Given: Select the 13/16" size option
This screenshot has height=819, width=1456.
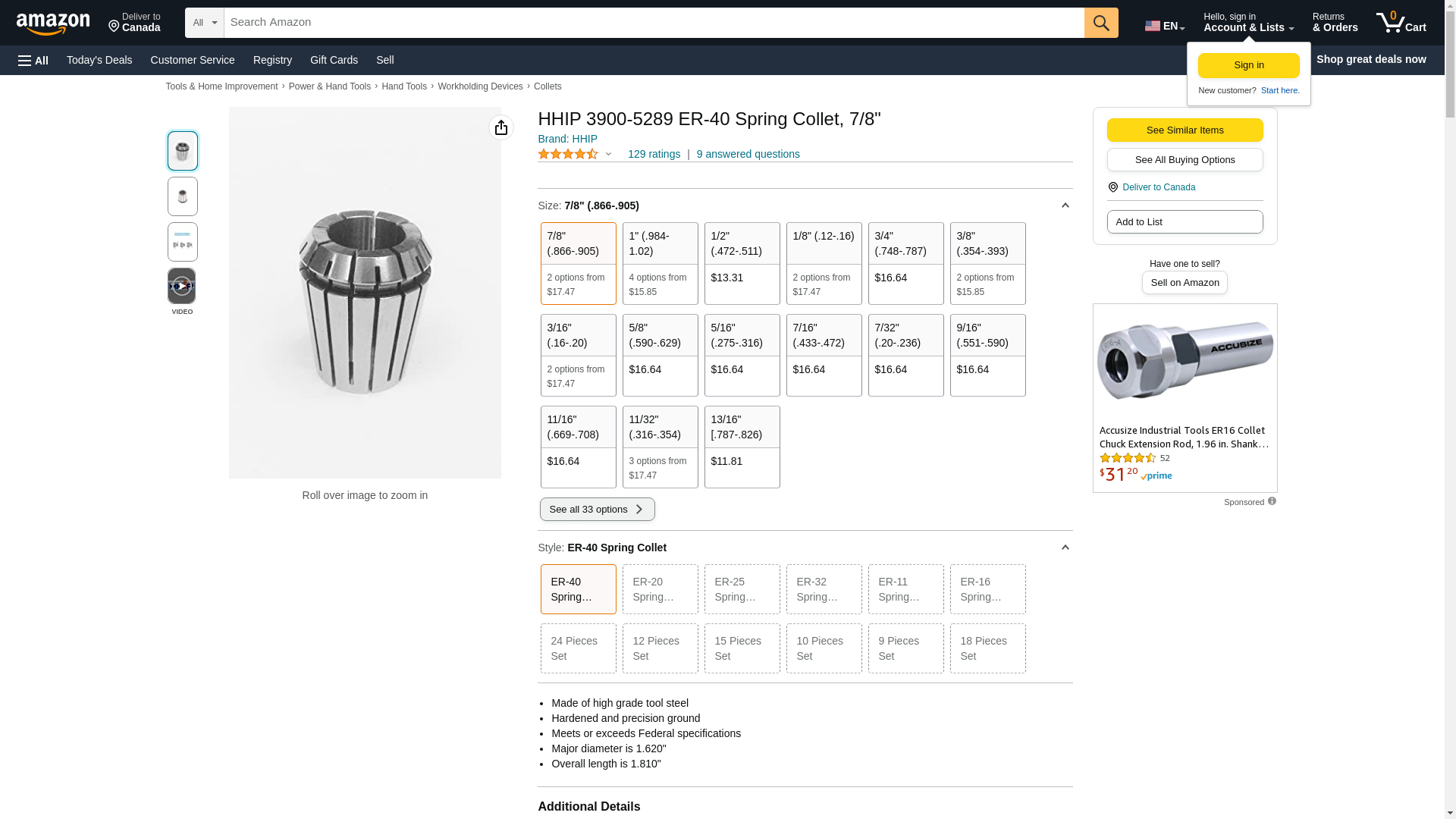Looking at the screenshot, I should (742, 446).
